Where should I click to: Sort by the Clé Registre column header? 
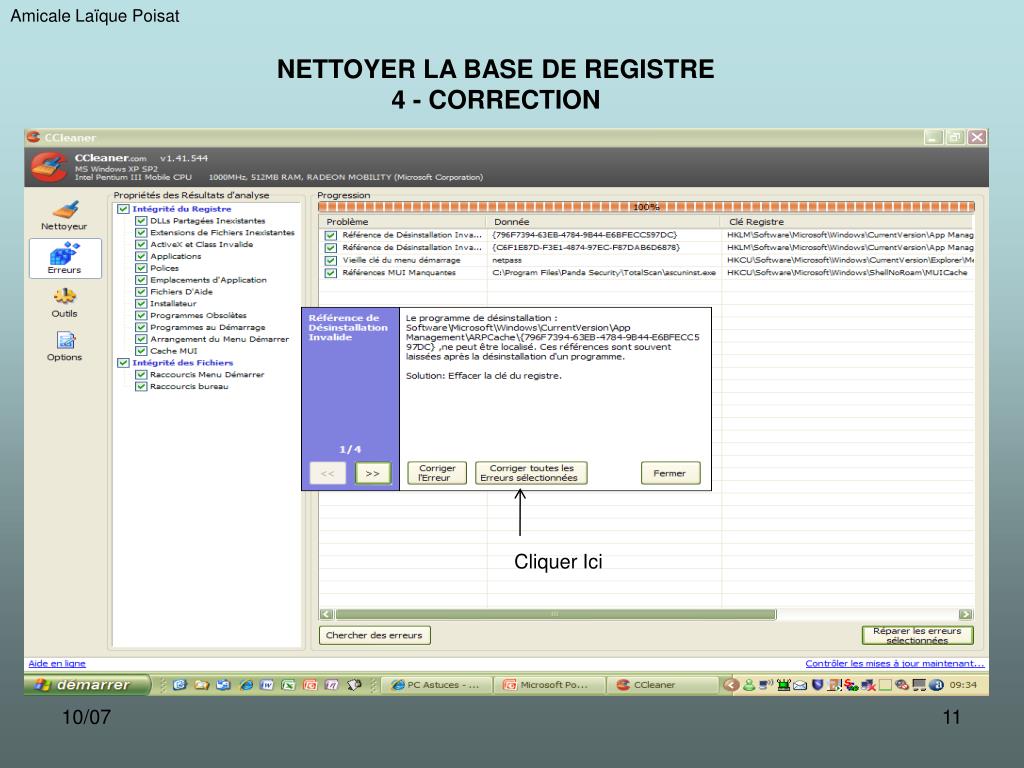tap(848, 222)
